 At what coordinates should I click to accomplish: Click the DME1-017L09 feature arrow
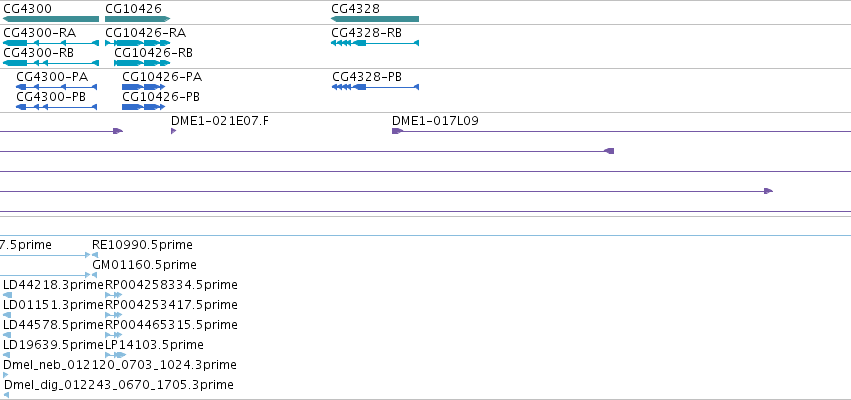coord(398,131)
